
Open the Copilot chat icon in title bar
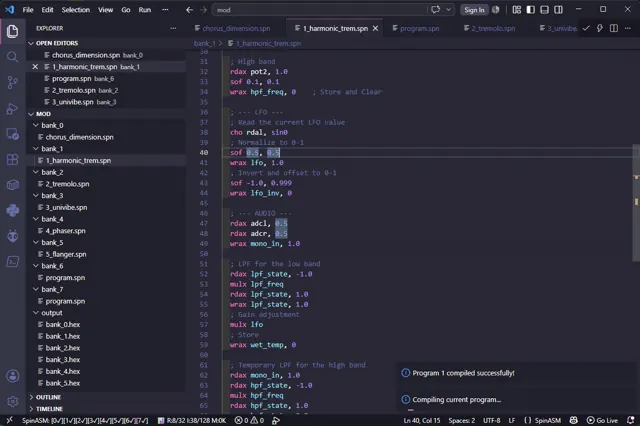click(436, 10)
